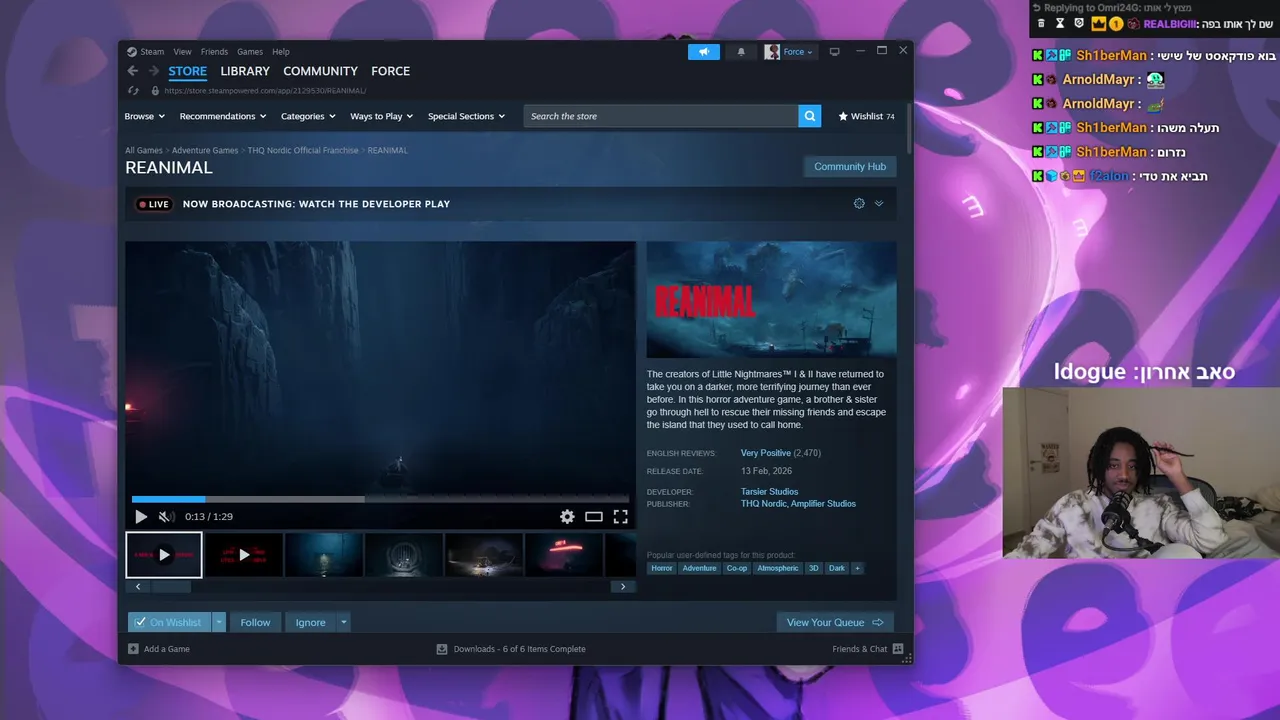Open the Browse dropdown
This screenshot has width=1280, height=720.
[x=144, y=116]
